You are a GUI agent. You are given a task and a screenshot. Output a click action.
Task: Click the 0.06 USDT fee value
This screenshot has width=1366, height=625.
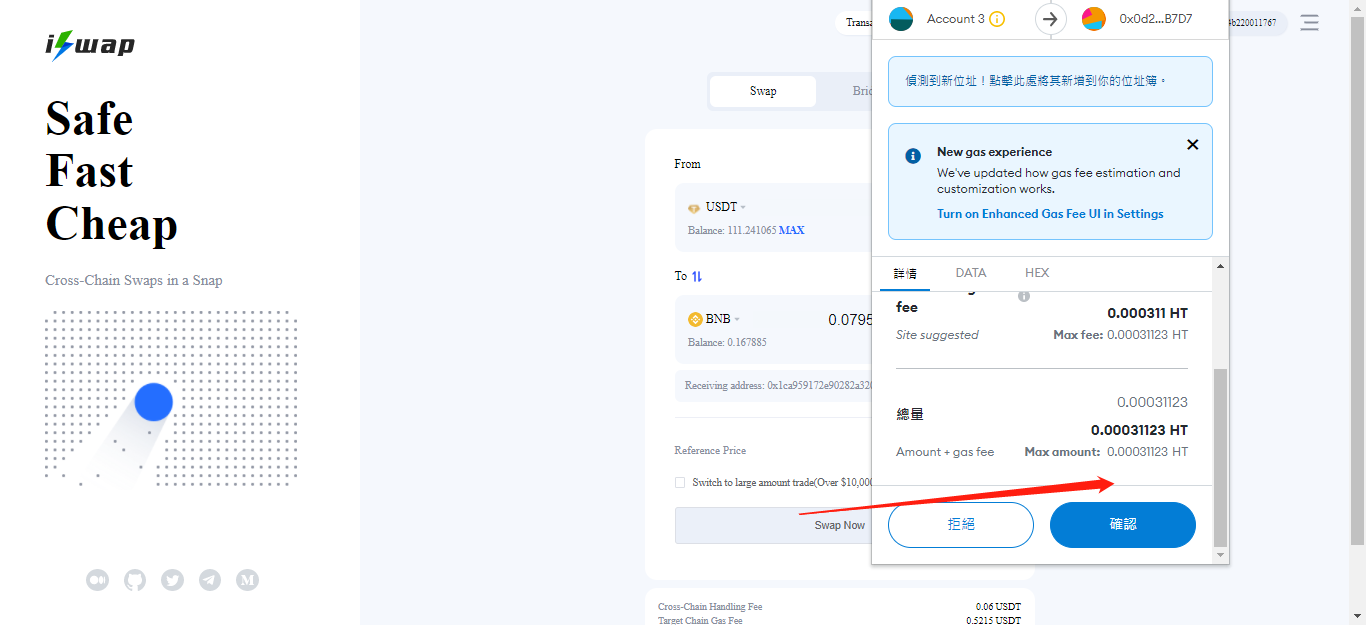click(999, 607)
